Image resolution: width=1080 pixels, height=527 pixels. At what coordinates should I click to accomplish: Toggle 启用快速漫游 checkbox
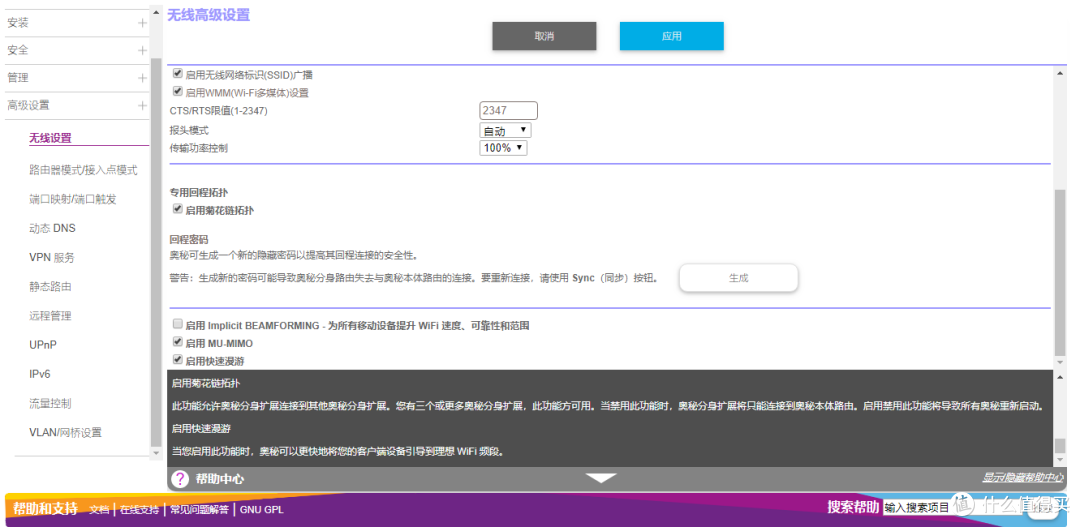(x=178, y=360)
